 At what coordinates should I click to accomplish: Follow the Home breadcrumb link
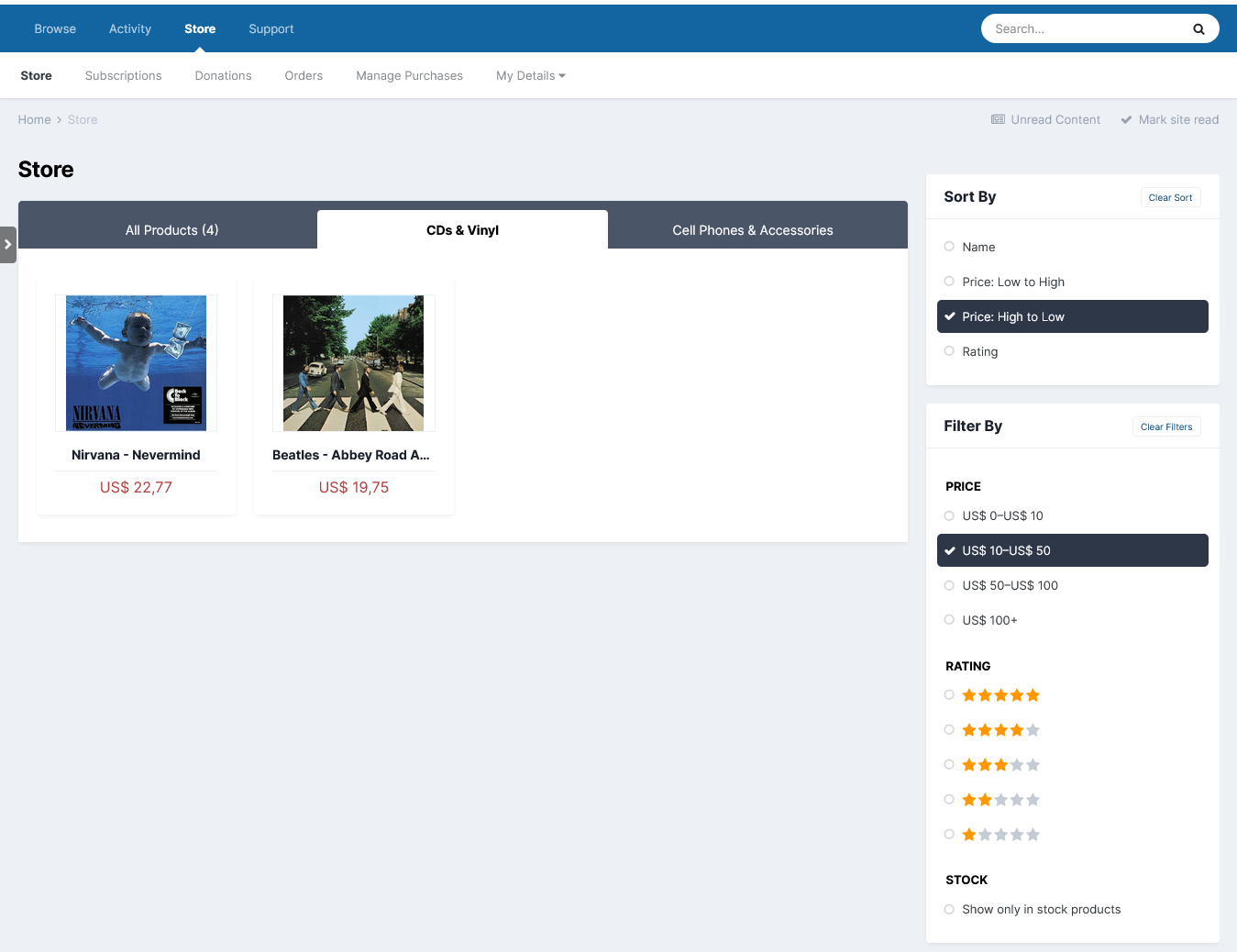click(x=35, y=120)
